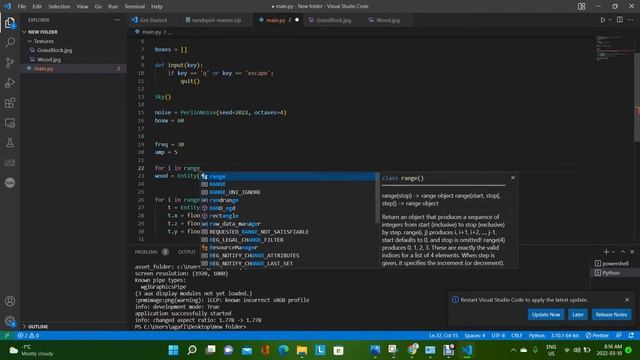Click the Release Notes button
The image size is (640, 360).
click(x=611, y=314)
